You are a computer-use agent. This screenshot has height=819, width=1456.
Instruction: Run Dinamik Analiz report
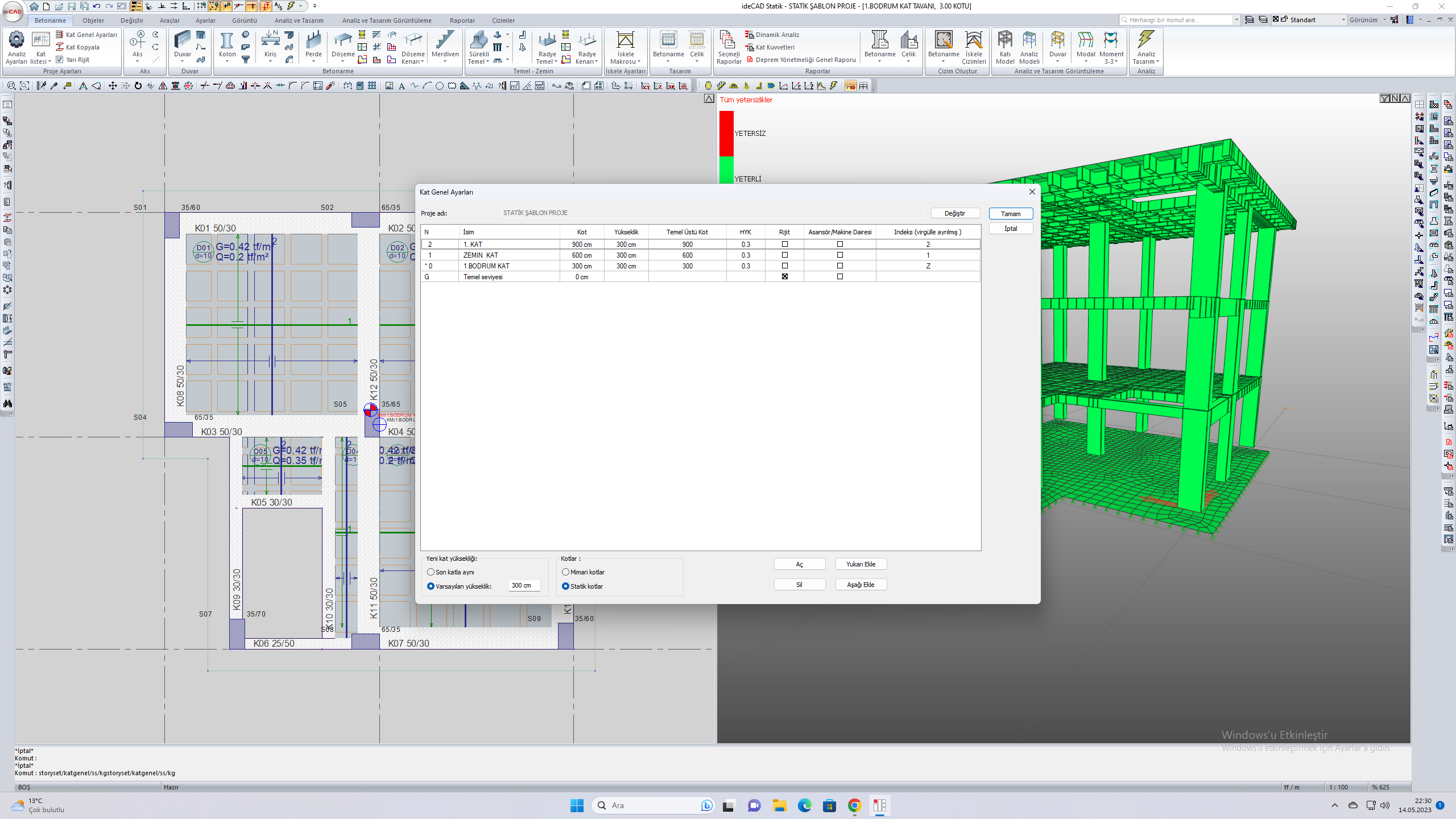point(772,35)
